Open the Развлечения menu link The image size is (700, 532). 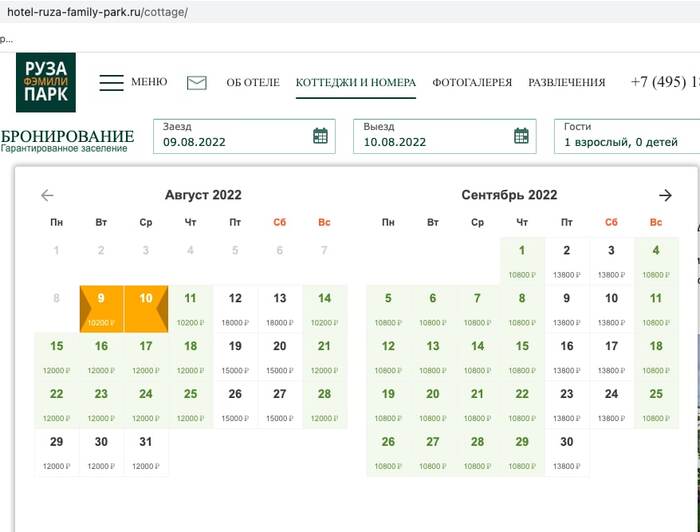point(567,83)
